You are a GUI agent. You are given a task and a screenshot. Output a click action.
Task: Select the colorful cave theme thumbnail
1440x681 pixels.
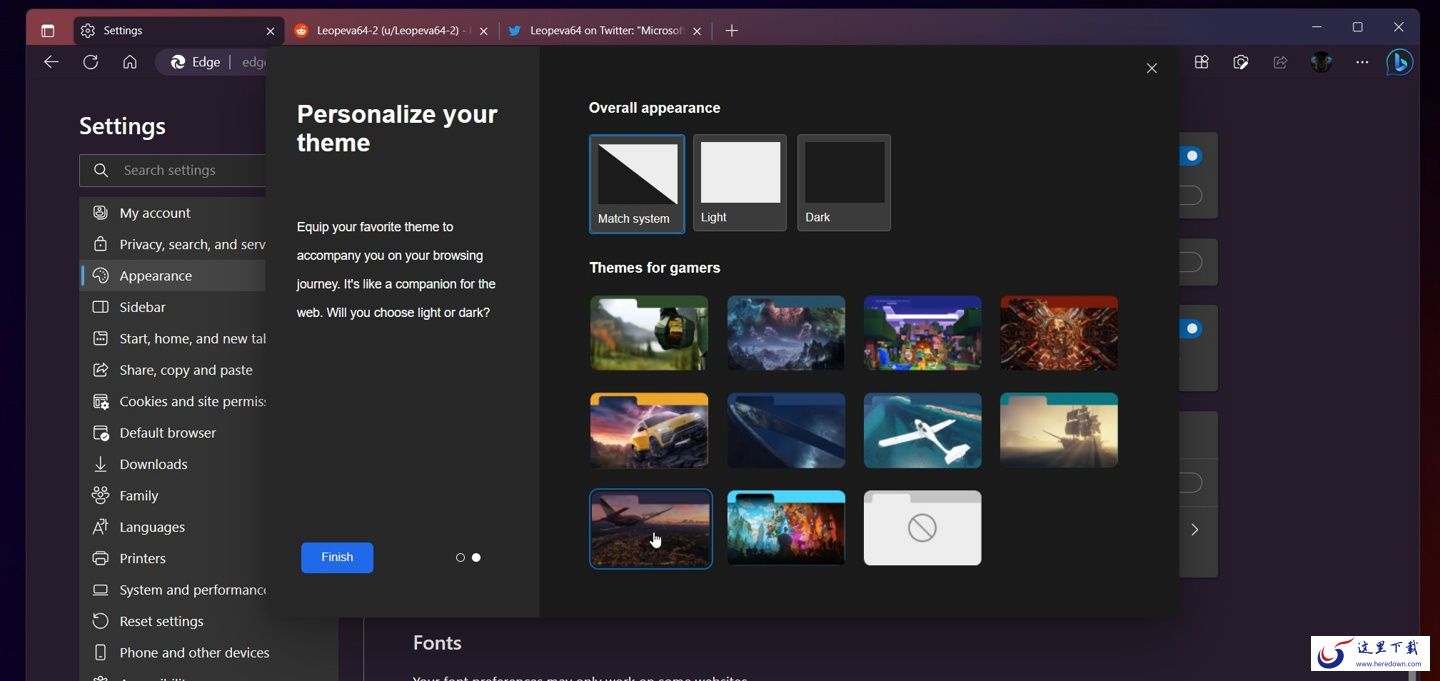[786, 528]
